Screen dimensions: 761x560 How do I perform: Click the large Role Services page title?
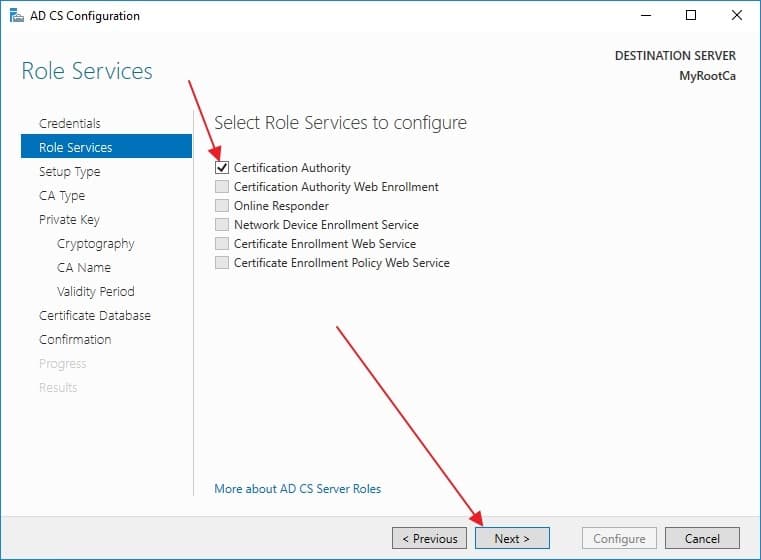[87, 71]
